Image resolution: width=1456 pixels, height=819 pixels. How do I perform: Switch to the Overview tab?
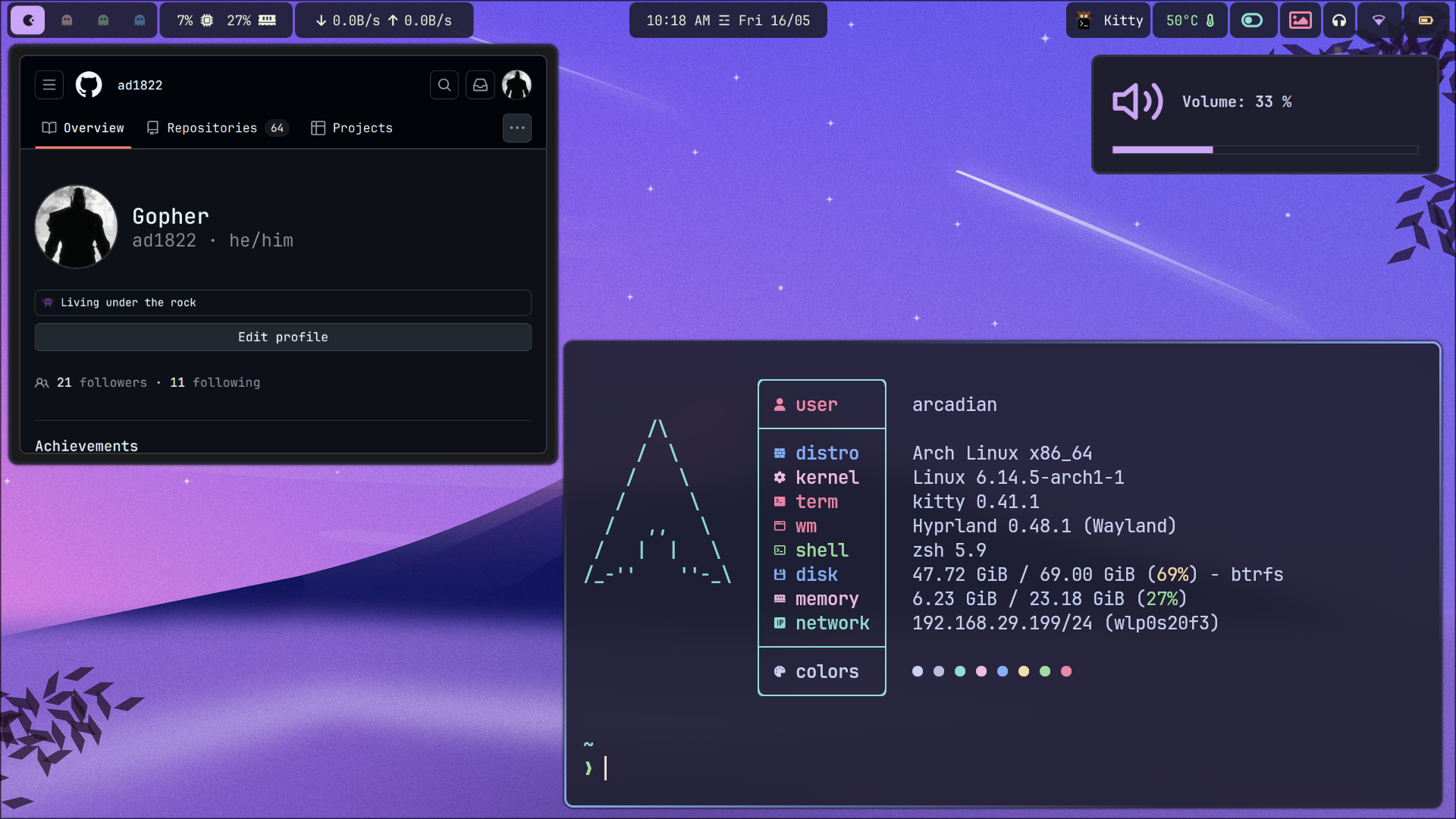(83, 128)
